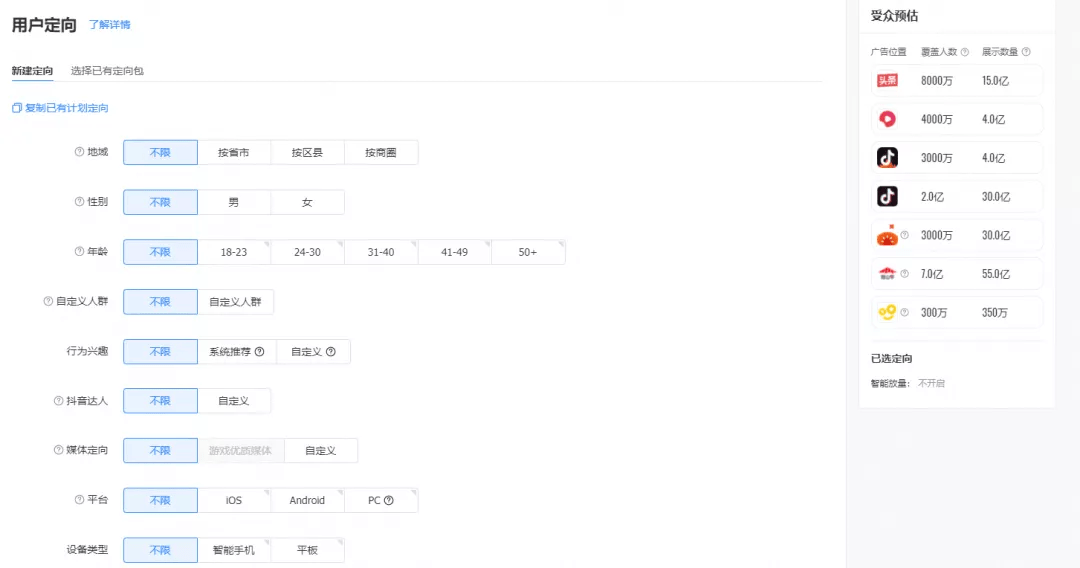Click the red play icon in the 4000万 row
This screenshot has width=1080, height=568.
(887, 119)
